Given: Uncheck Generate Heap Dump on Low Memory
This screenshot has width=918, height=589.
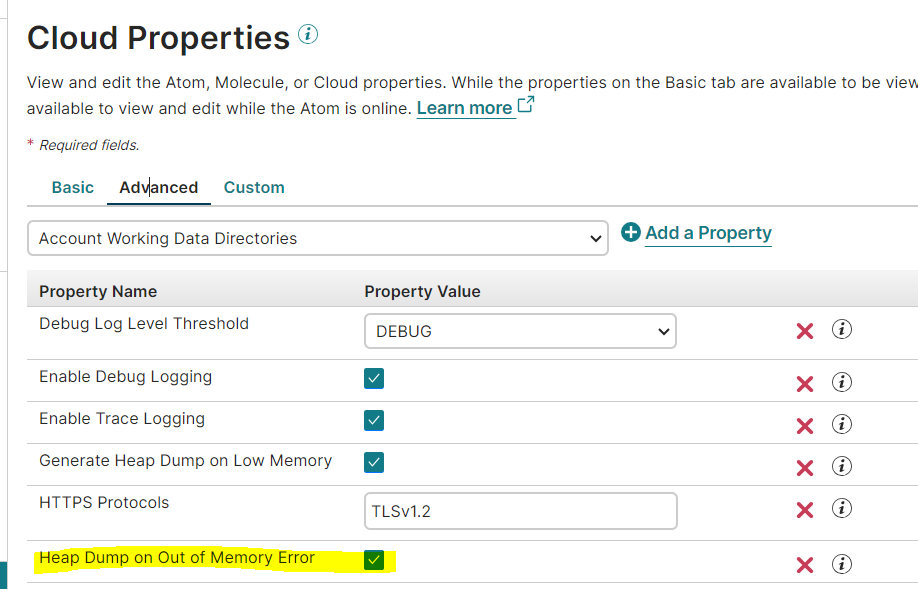Looking at the screenshot, I should pyautogui.click(x=374, y=463).
